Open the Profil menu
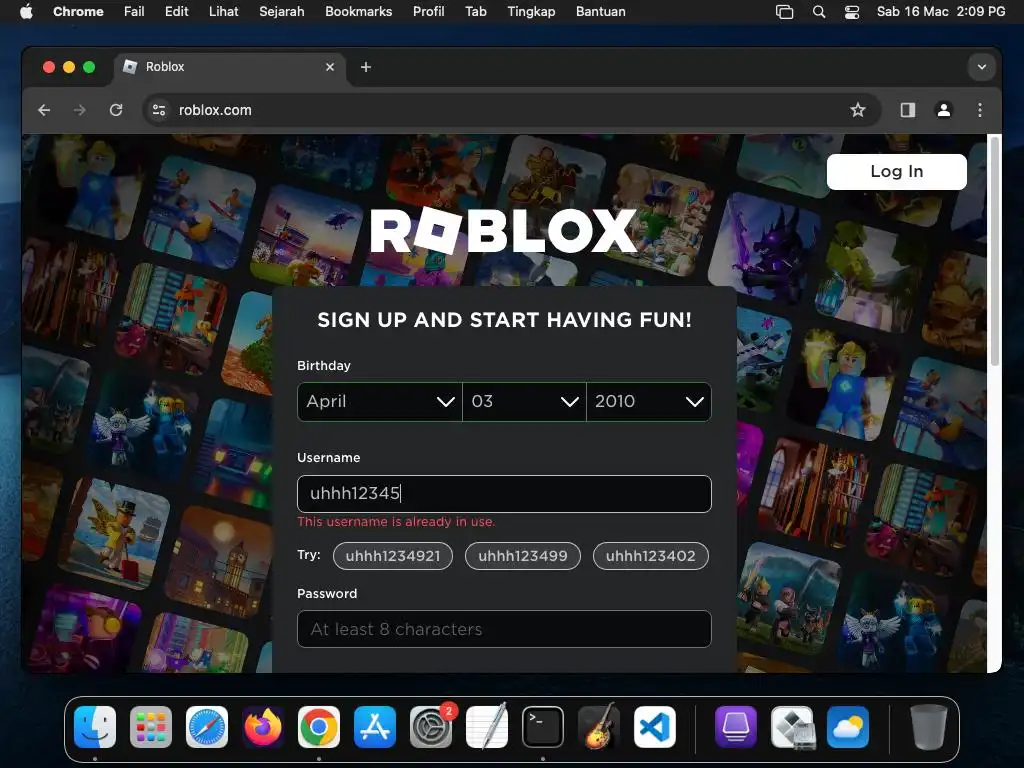Screen dimensions: 1024x768 click(428, 12)
